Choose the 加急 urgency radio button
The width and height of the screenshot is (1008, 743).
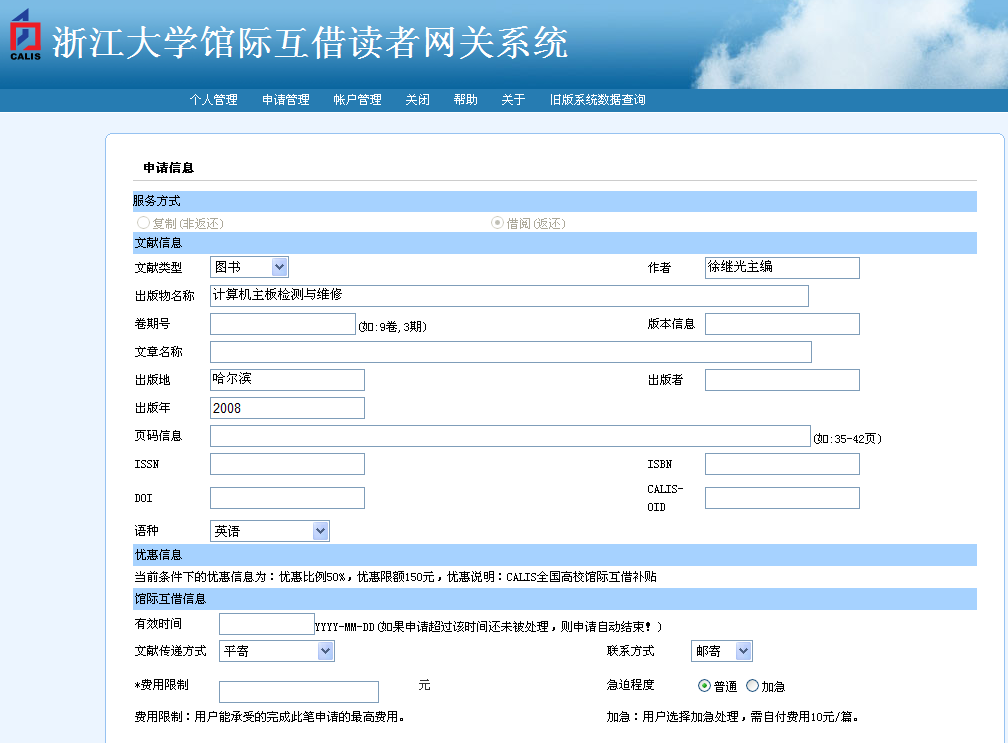pos(752,686)
